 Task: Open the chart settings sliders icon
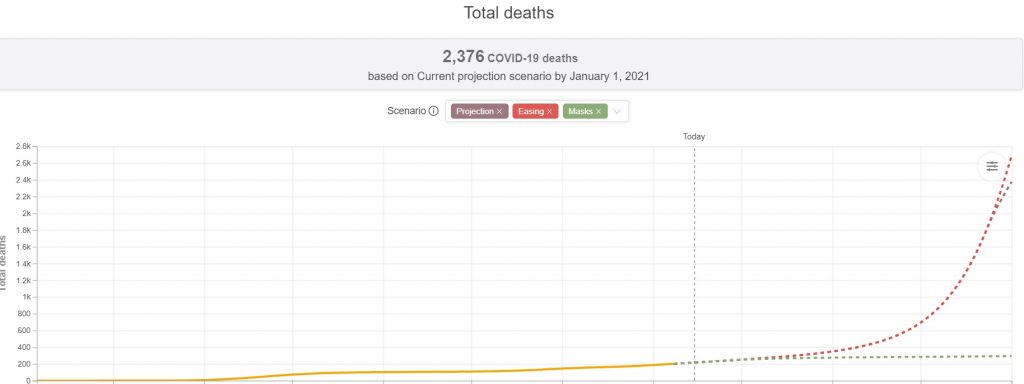(x=992, y=166)
